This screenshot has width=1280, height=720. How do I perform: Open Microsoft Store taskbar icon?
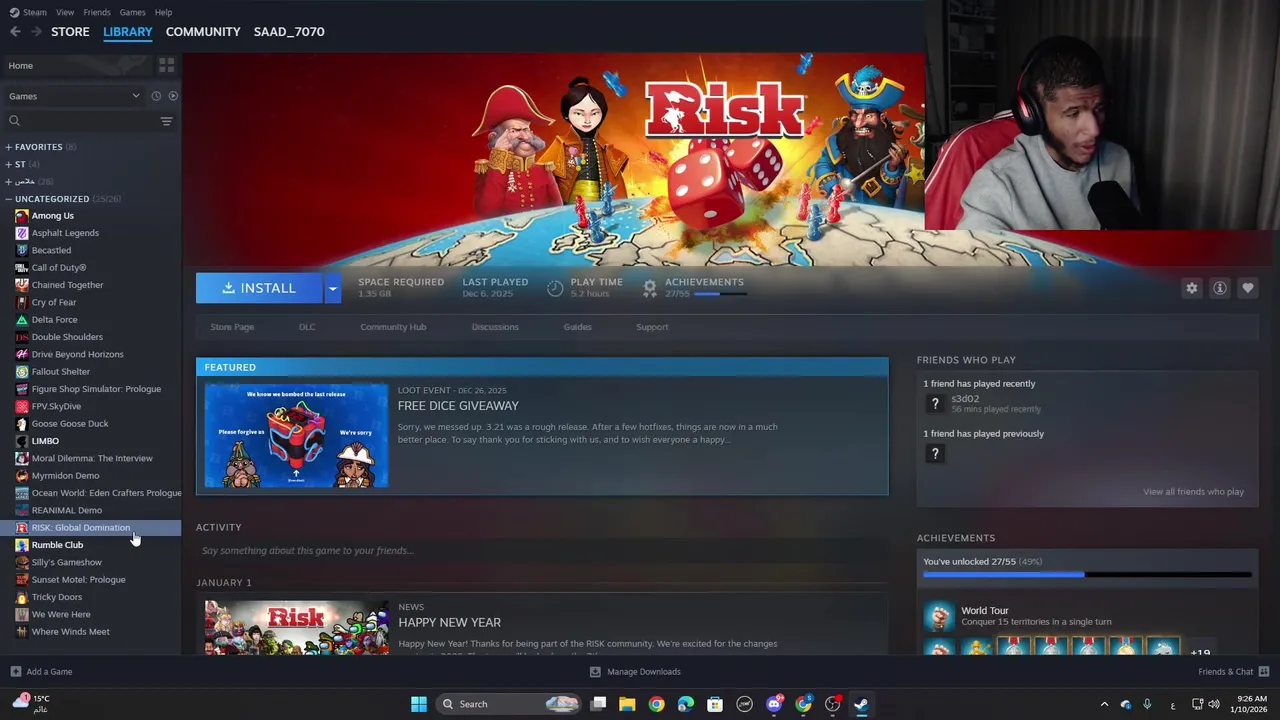715,704
